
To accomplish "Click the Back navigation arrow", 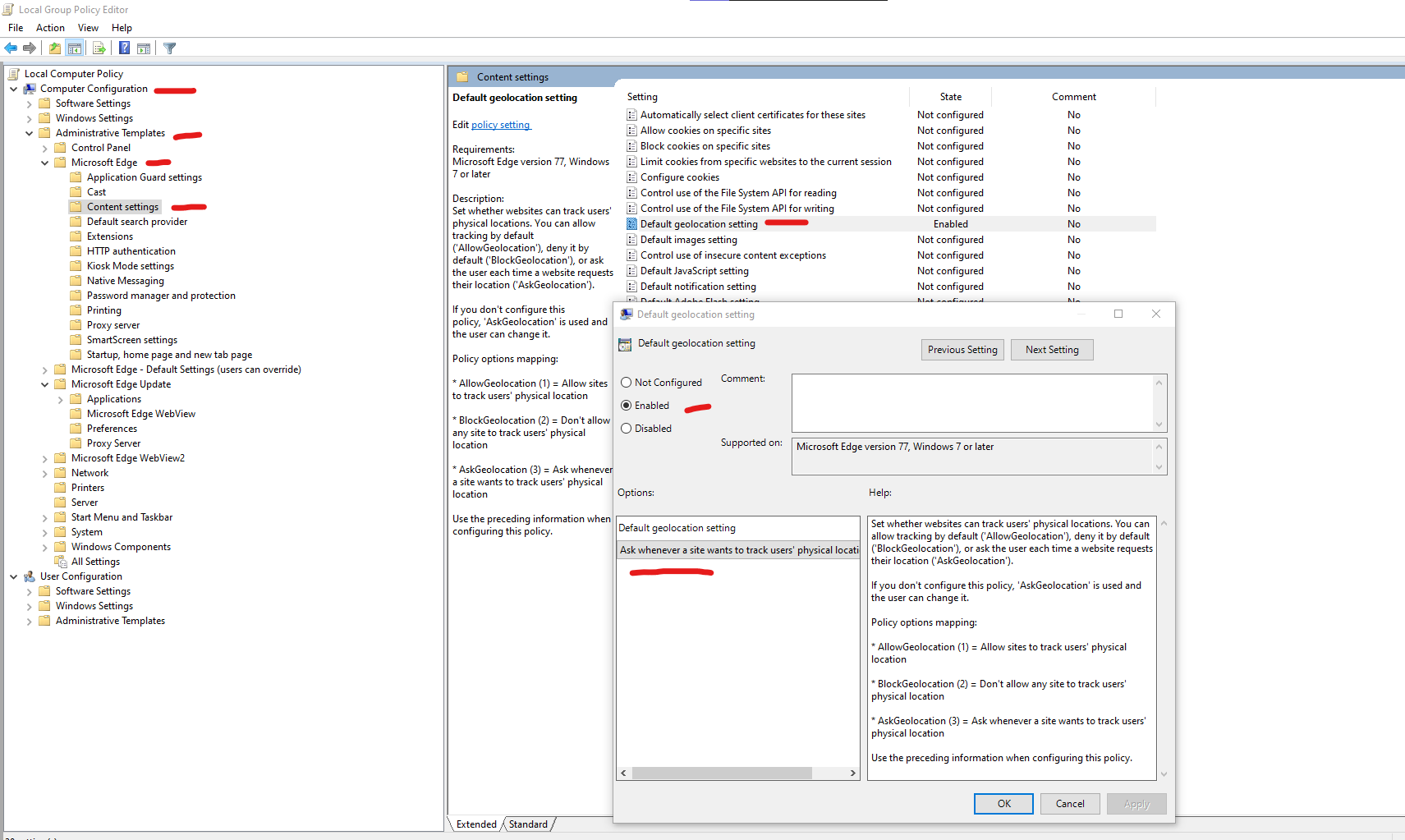I will pos(11,48).
